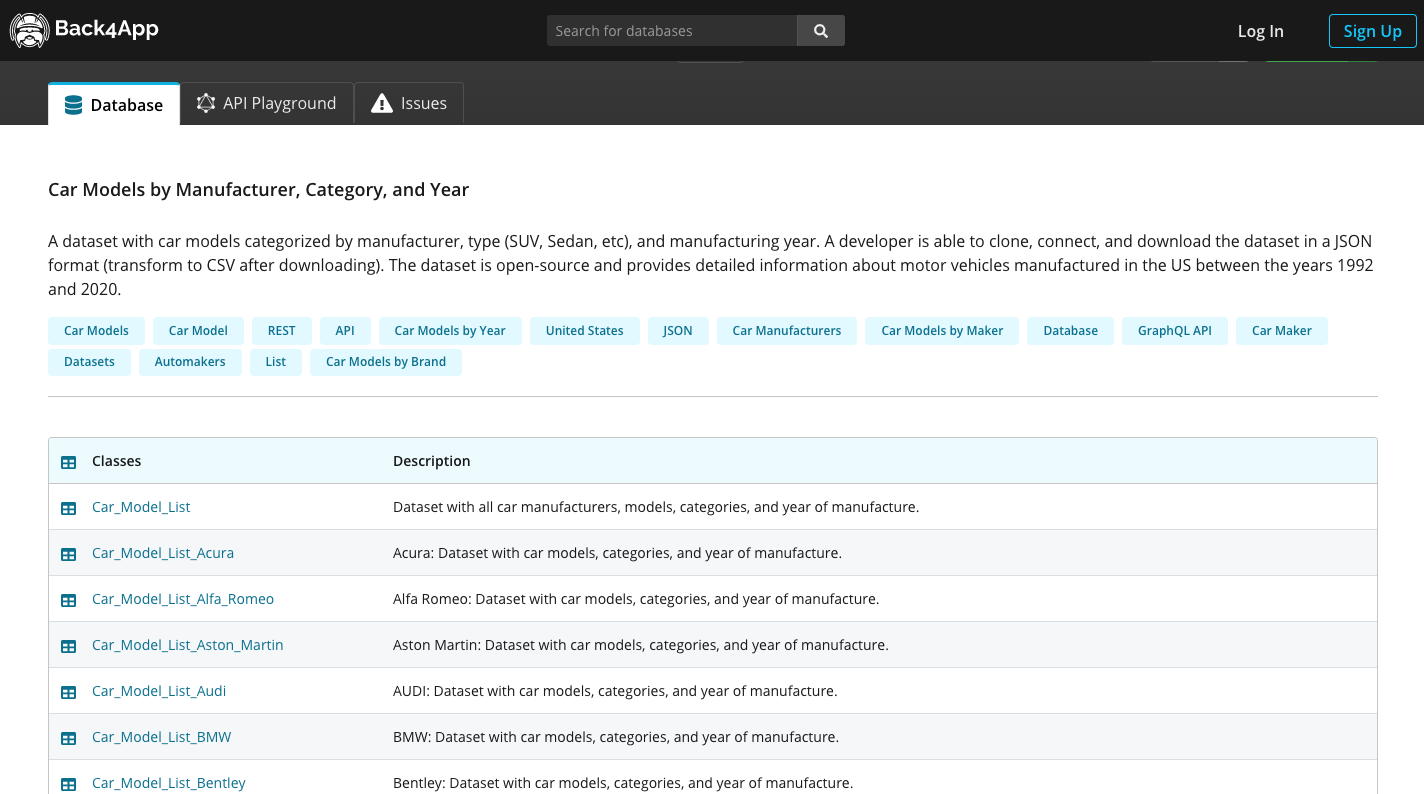Click the Description column header
The image size is (1424, 794).
431,461
